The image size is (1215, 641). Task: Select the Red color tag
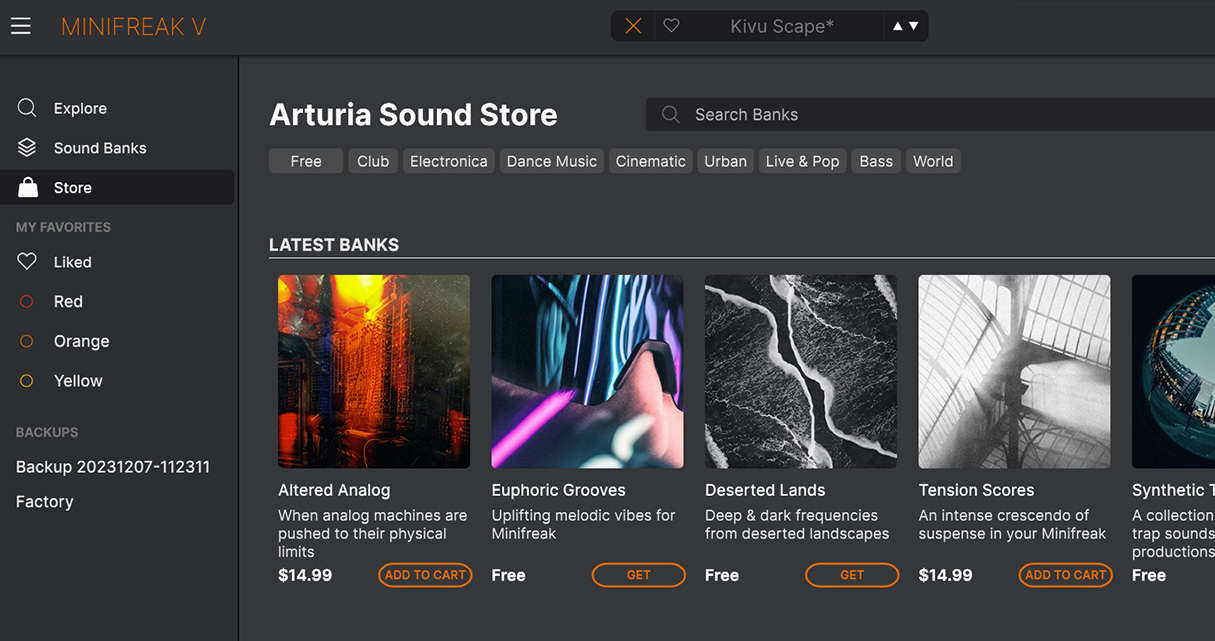point(68,301)
